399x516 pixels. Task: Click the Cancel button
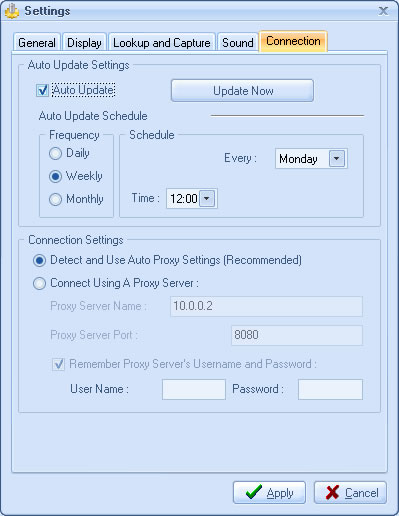point(350,492)
